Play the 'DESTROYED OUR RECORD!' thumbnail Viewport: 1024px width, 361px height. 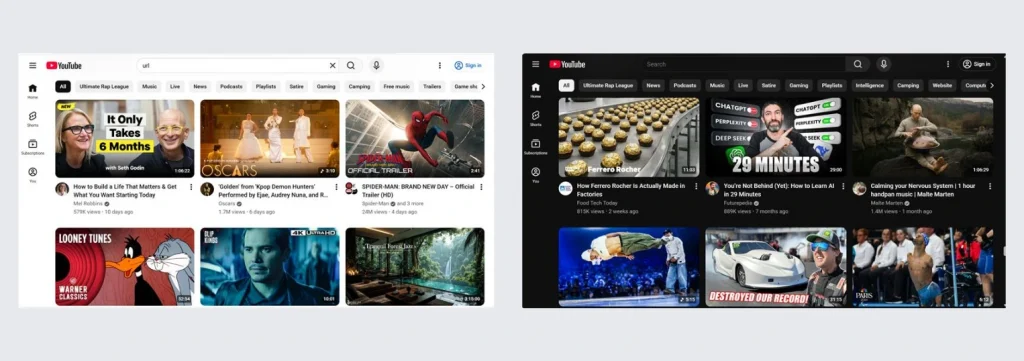(x=776, y=266)
